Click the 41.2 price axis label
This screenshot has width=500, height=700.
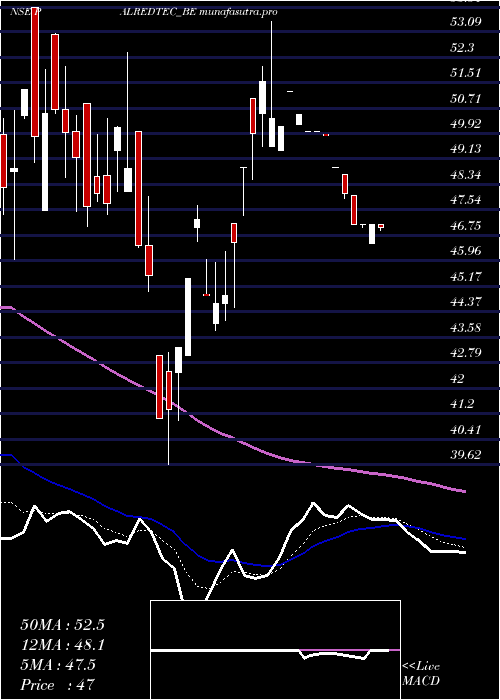(462, 404)
